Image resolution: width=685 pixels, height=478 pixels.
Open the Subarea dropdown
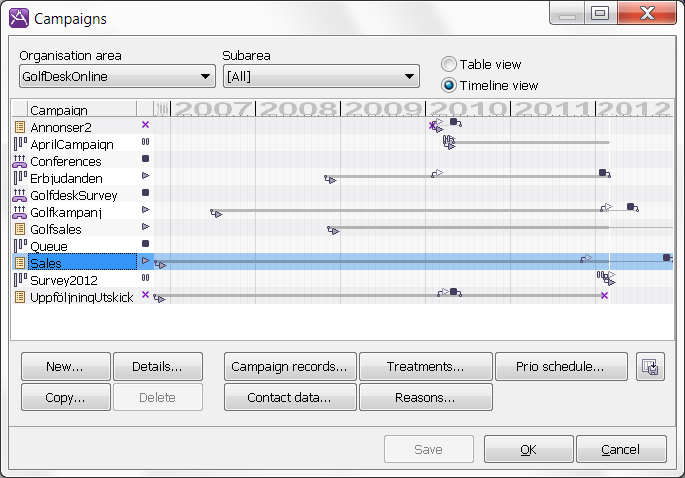(321, 76)
